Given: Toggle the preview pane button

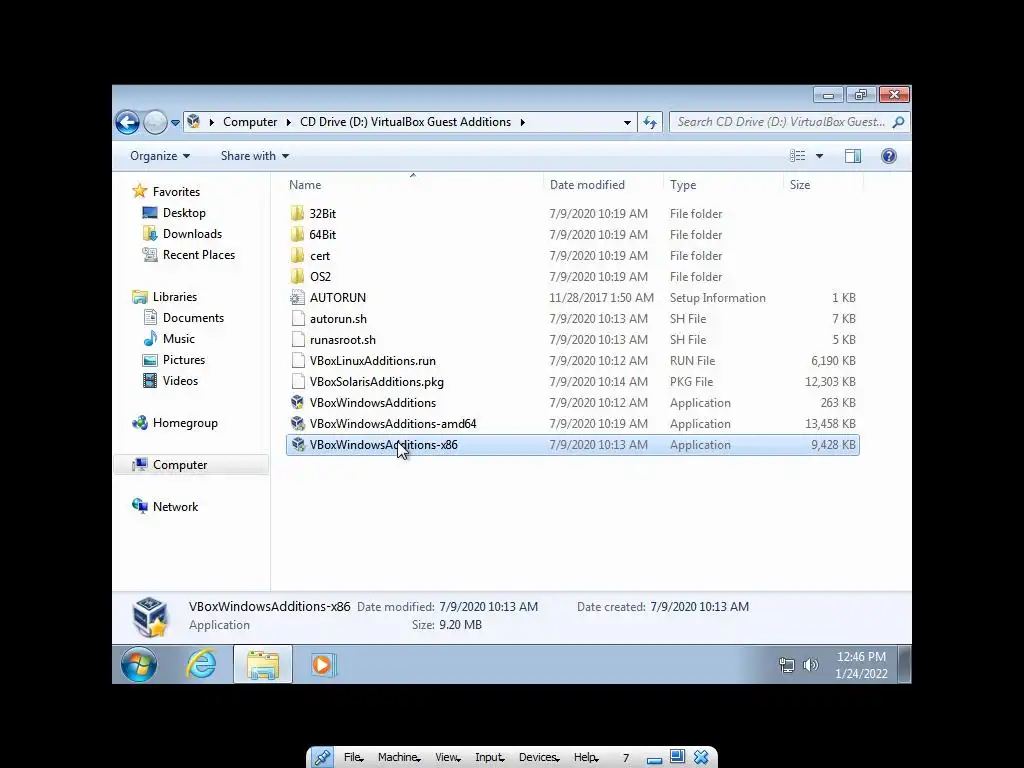Looking at the screenshot, I should click(853, 155).
